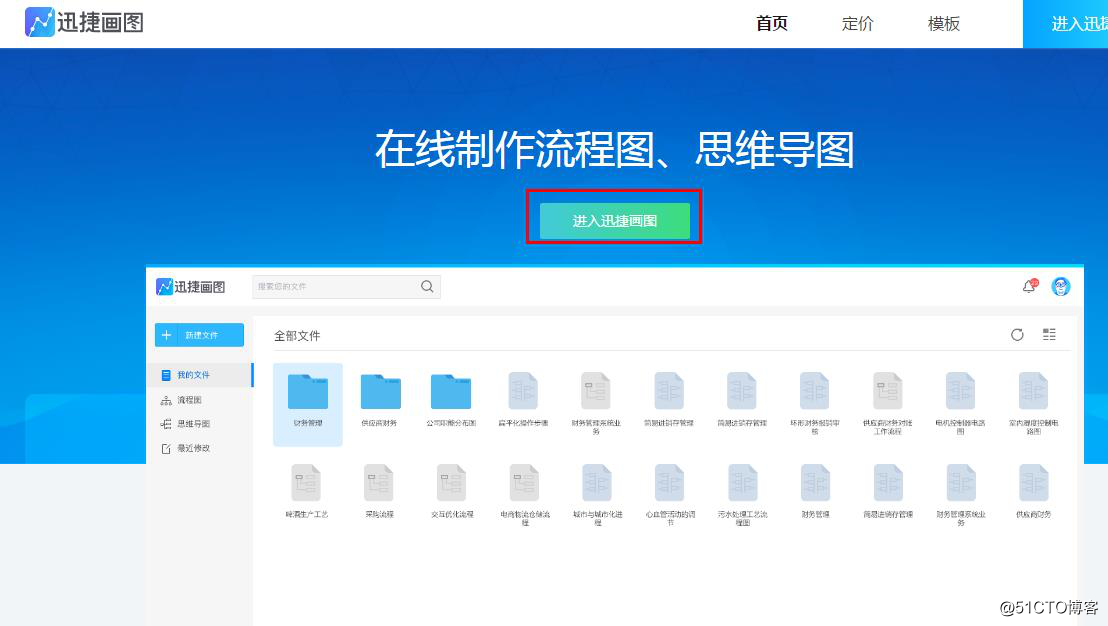Open the 室内温度控制电路图 file

pos(1033,401)
